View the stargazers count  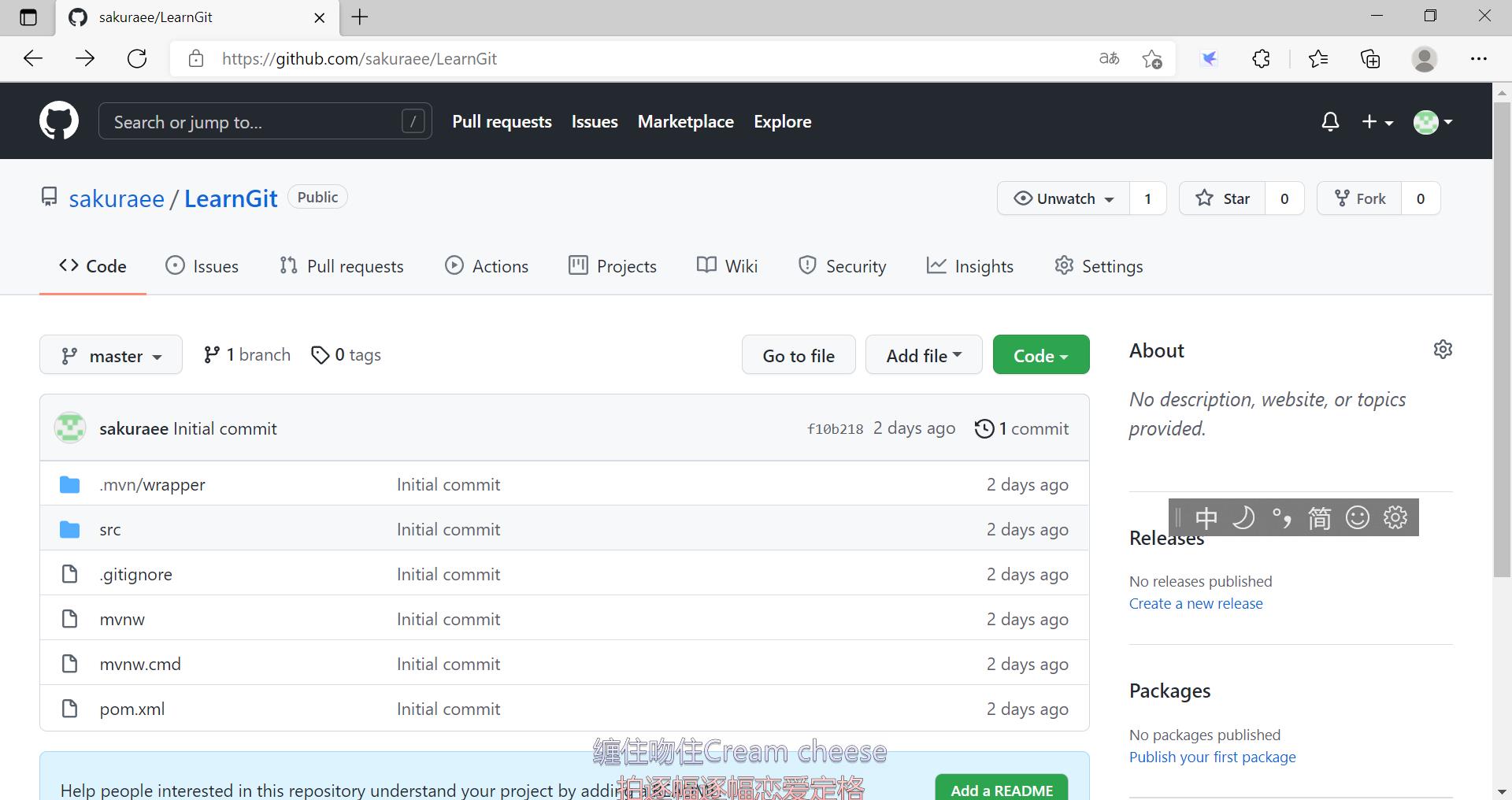(x=1284, y=198)
